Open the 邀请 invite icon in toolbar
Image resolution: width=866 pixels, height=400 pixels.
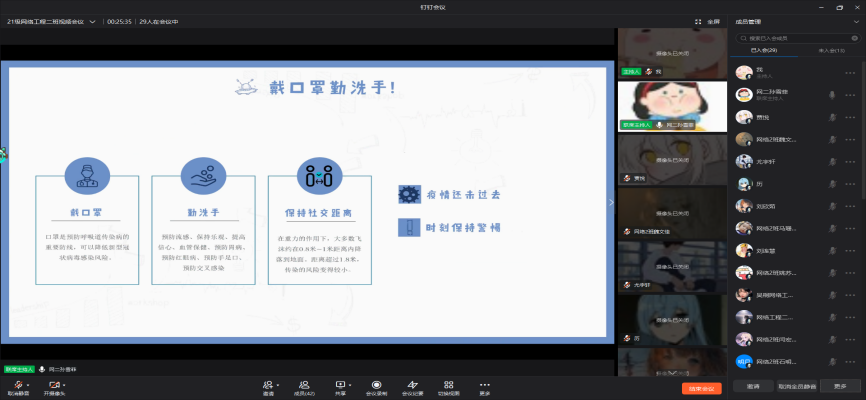tap(268, 384)
